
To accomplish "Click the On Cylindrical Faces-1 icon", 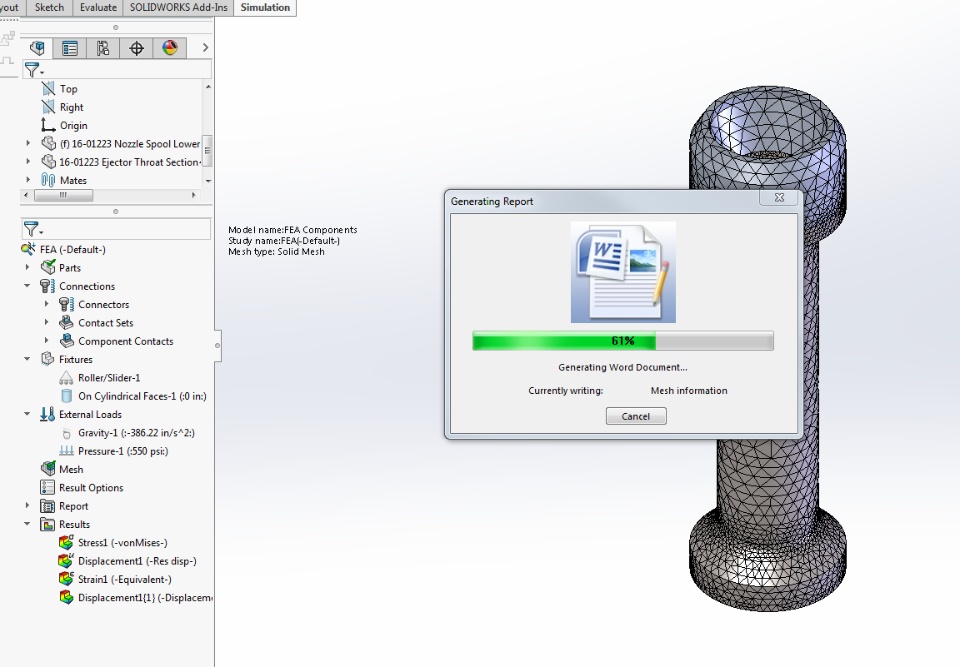I will click(x=67, y=396).
